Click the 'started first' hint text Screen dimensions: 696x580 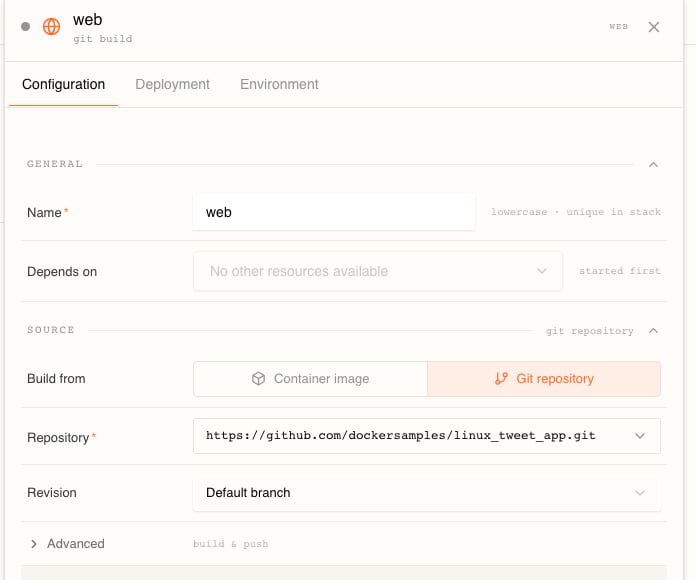pyautogui.click(x=620, y=271)
